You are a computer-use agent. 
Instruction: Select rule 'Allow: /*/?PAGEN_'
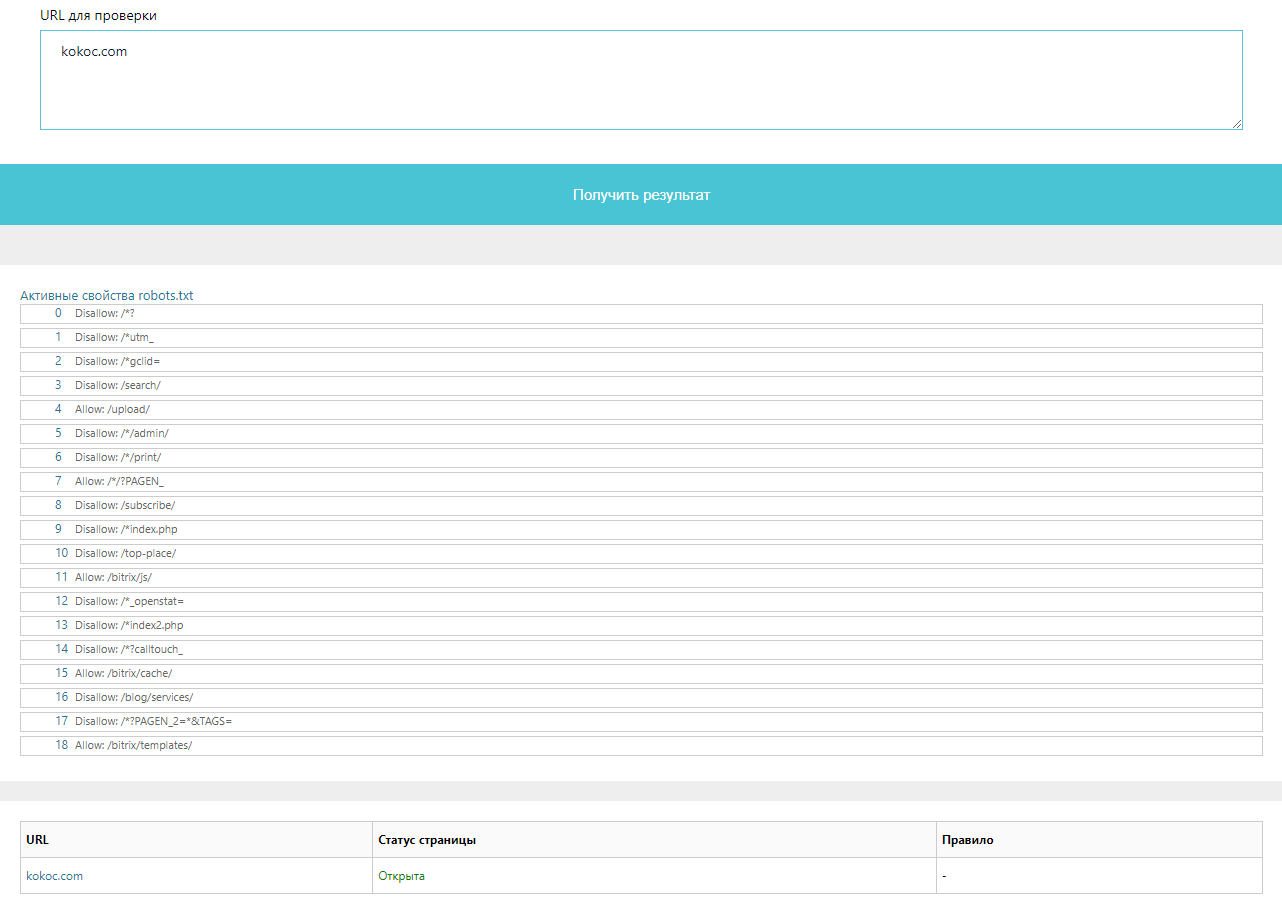pos(641,482)
